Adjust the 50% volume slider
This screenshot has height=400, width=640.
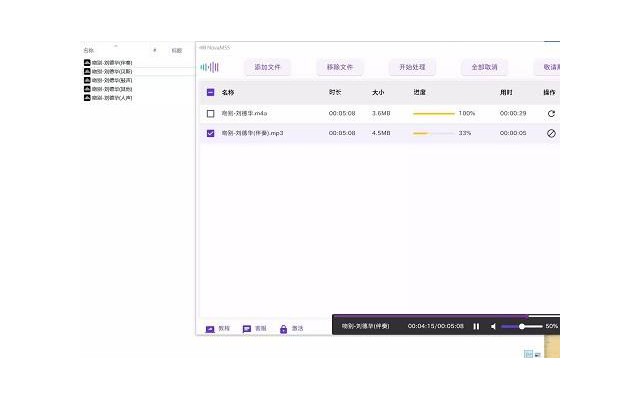(x=522, y=327)
